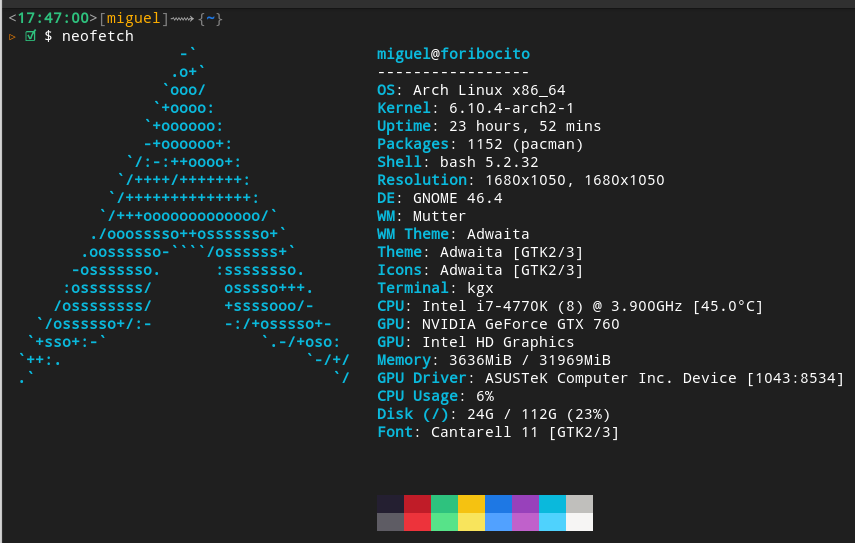
Task: Click the orchid pink swatch in bottom row
Action: click(x=525, y=522)
